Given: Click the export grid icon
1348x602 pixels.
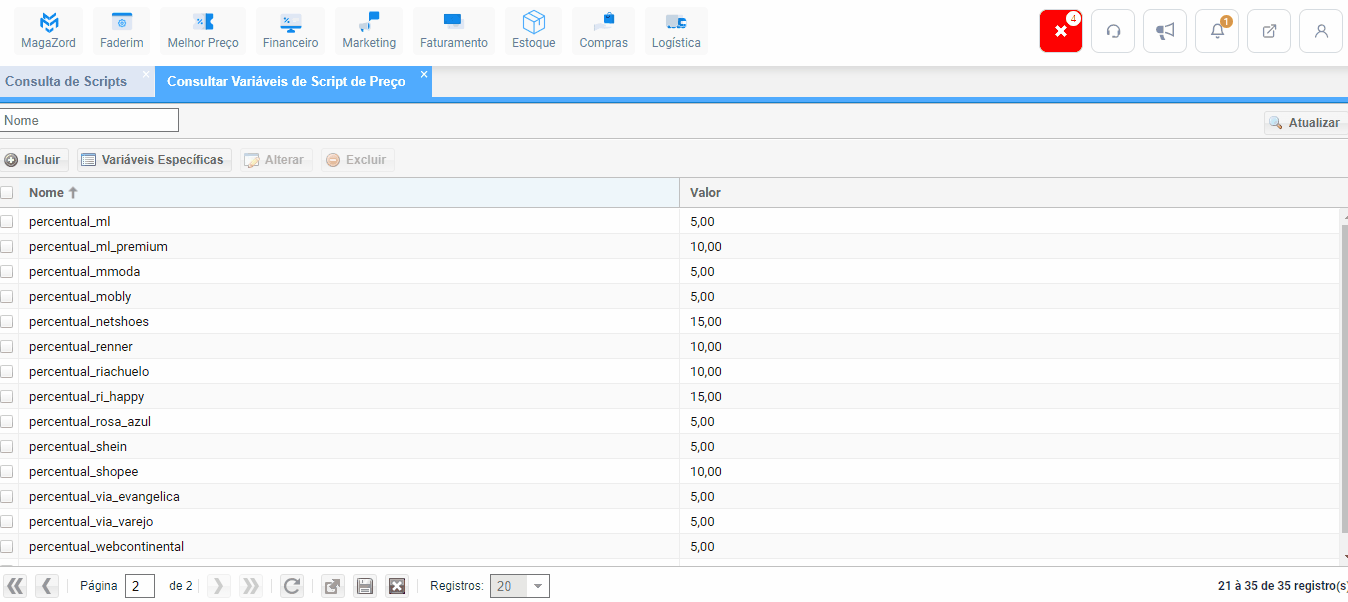Looking at the screenshot, I should (333, 586).
